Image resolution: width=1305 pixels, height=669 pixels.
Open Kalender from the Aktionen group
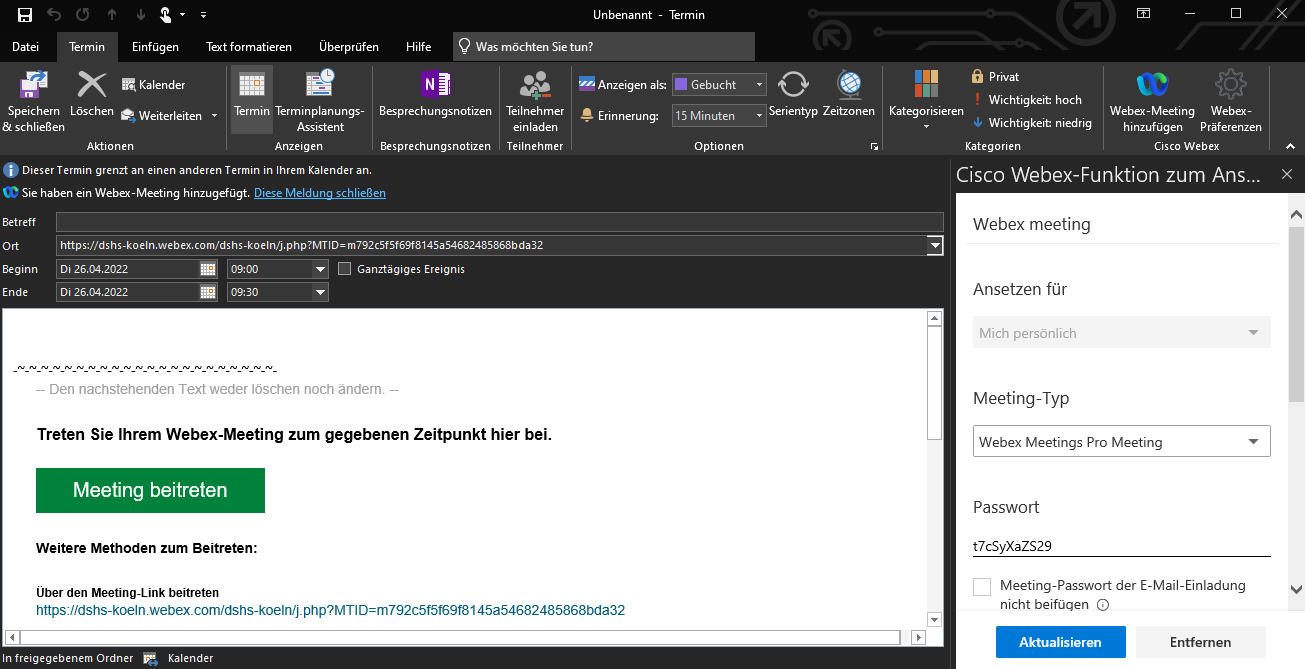pyautogui.click(x=154, y=85)
